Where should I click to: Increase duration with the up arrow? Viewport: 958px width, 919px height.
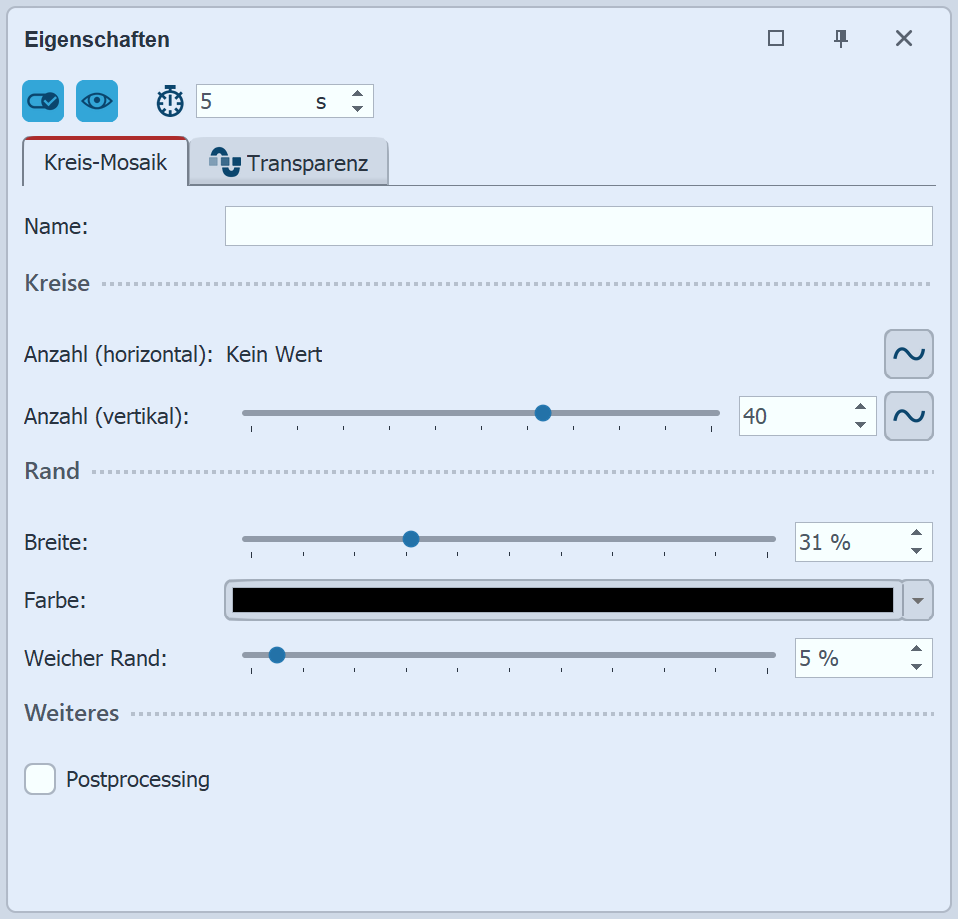357,94
